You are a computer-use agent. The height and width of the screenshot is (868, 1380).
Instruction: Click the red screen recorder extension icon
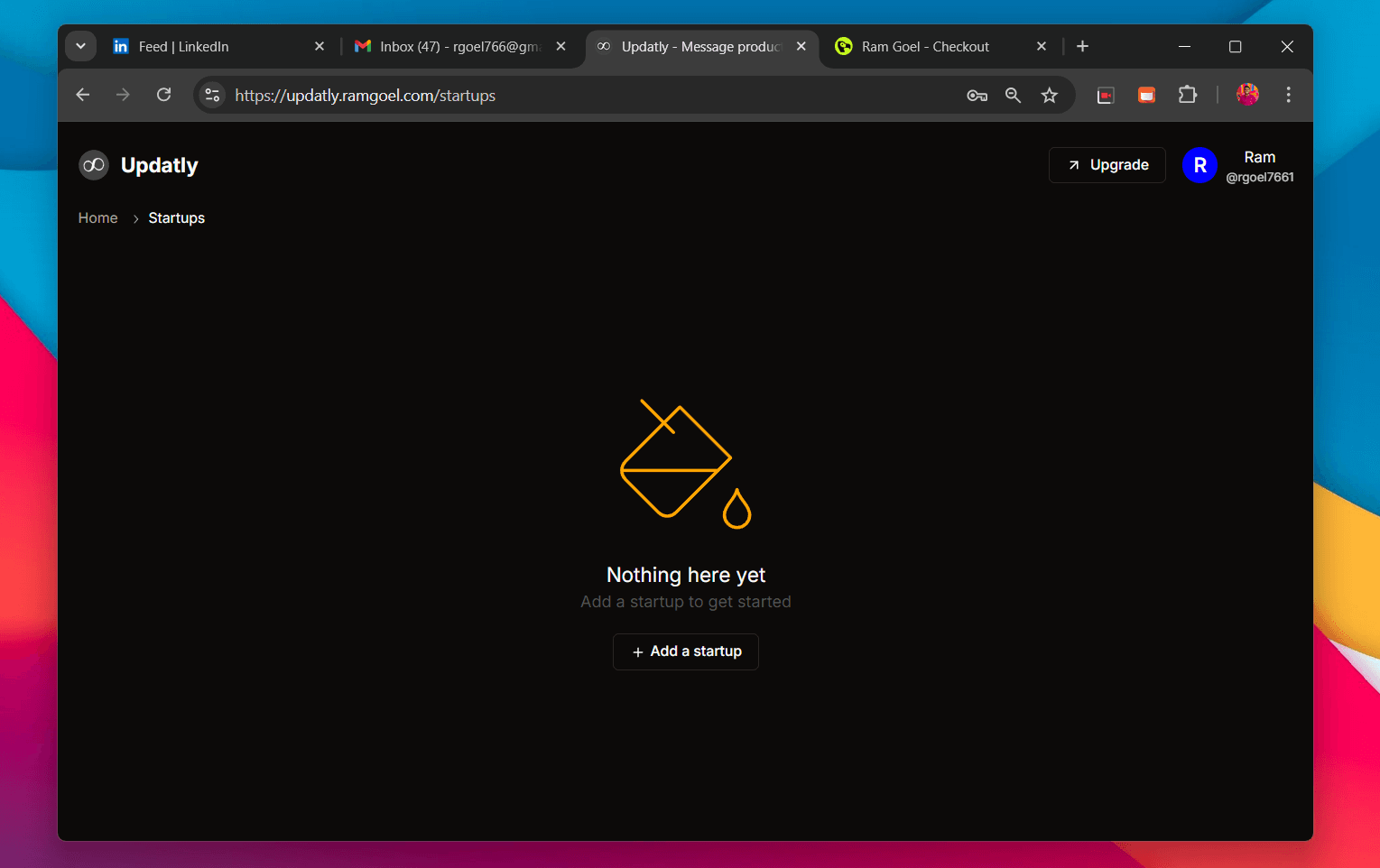[1106, 96]
